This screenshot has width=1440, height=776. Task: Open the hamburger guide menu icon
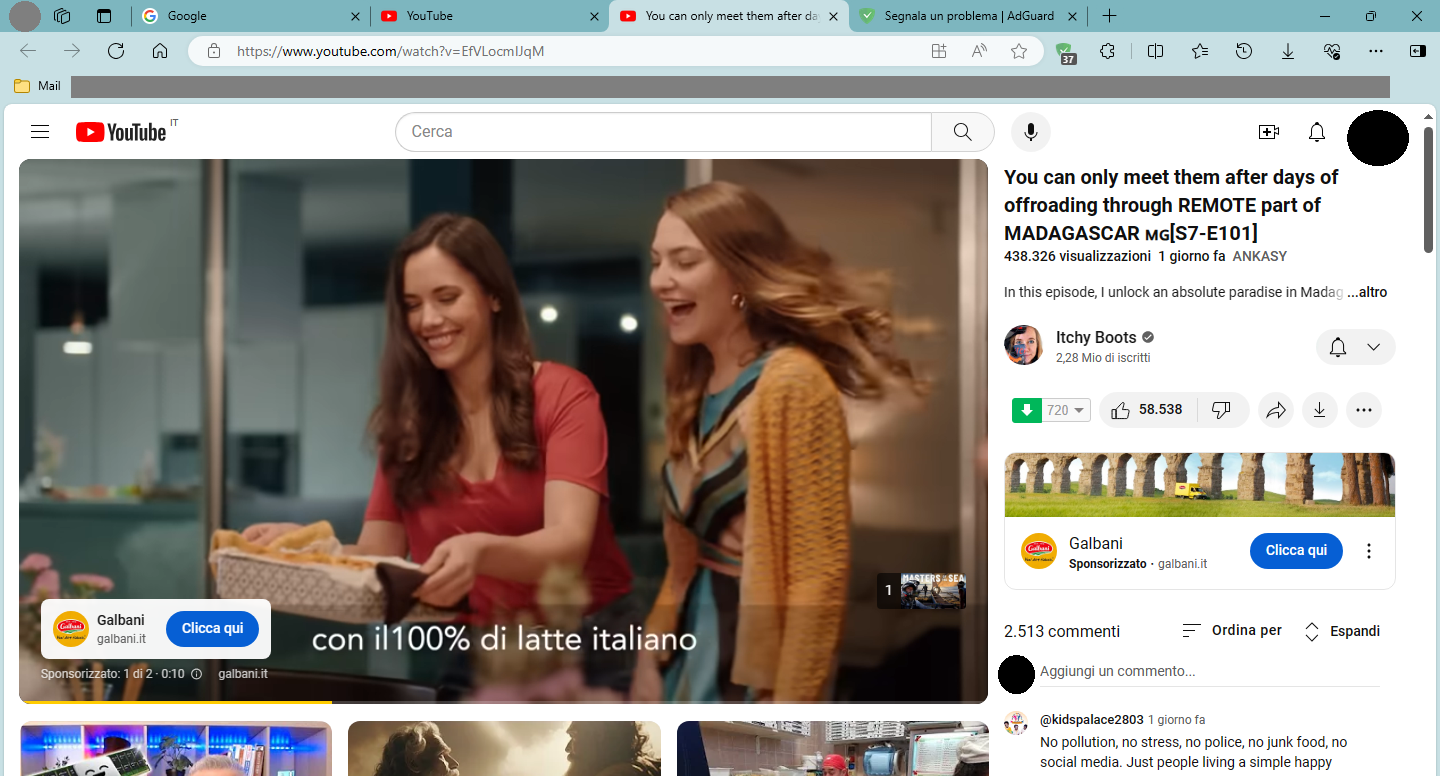[39, 131]
